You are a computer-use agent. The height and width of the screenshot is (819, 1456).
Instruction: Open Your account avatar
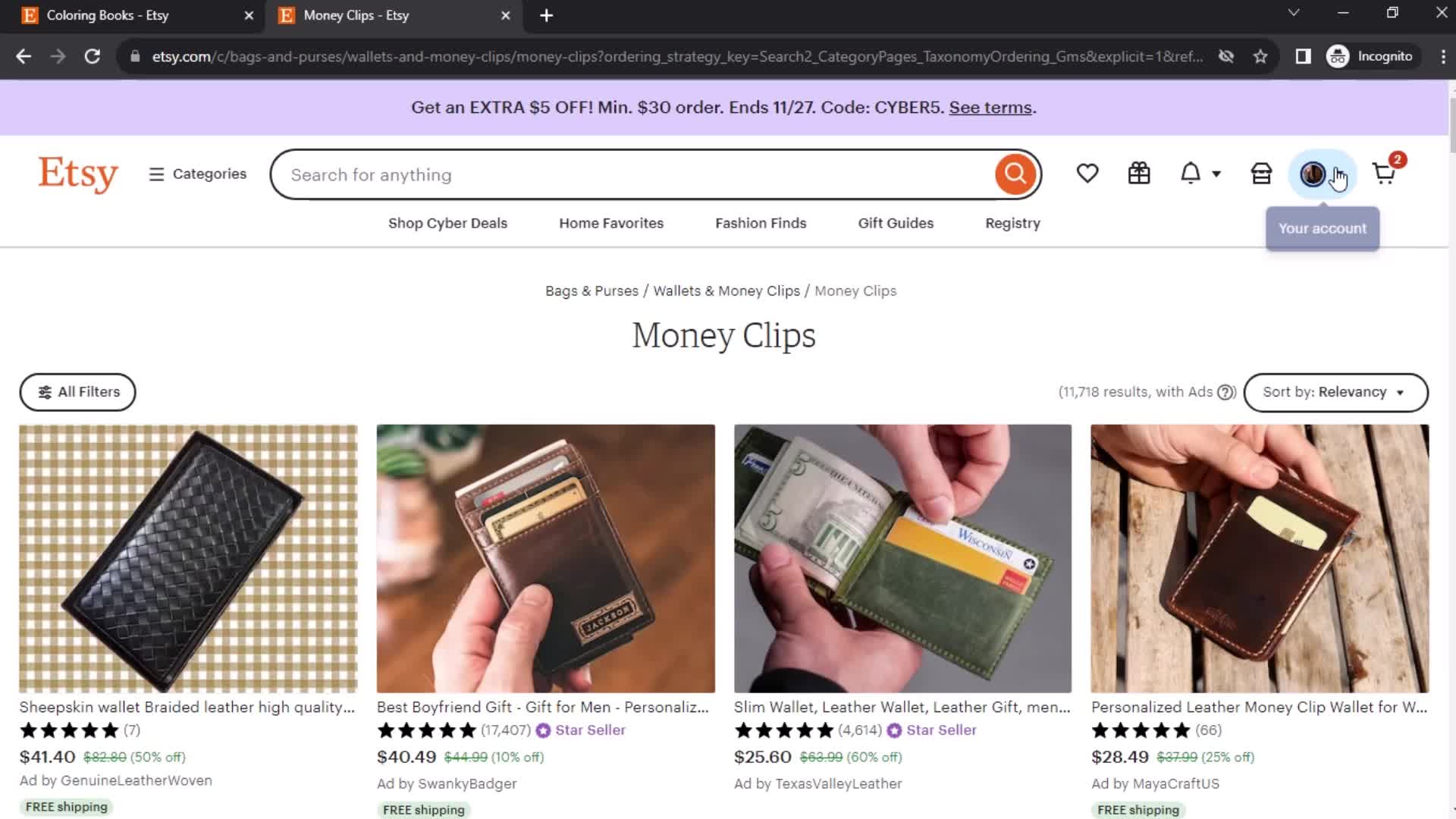(1311, 173)
